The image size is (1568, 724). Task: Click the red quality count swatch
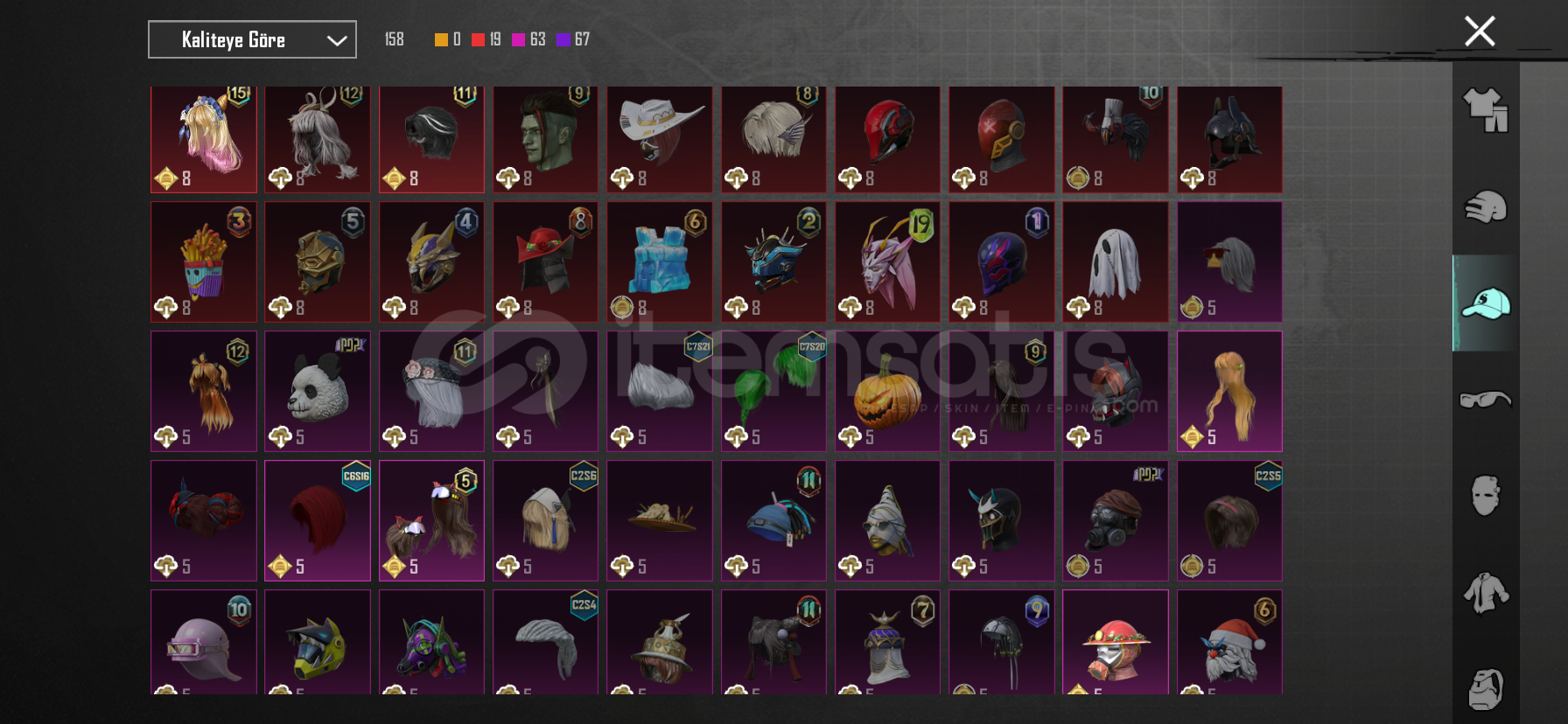point(478,39)
